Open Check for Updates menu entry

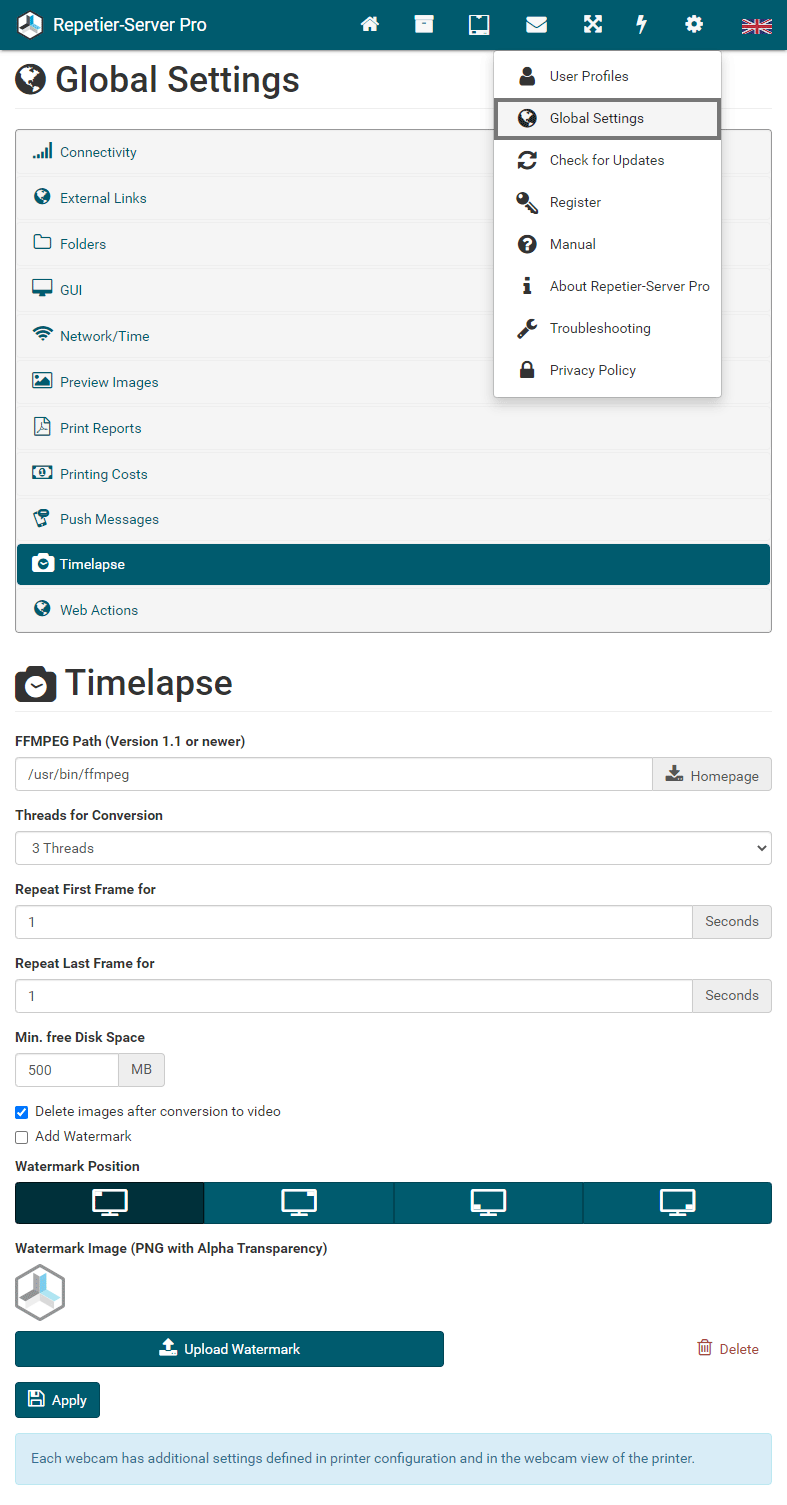point(606,160)
